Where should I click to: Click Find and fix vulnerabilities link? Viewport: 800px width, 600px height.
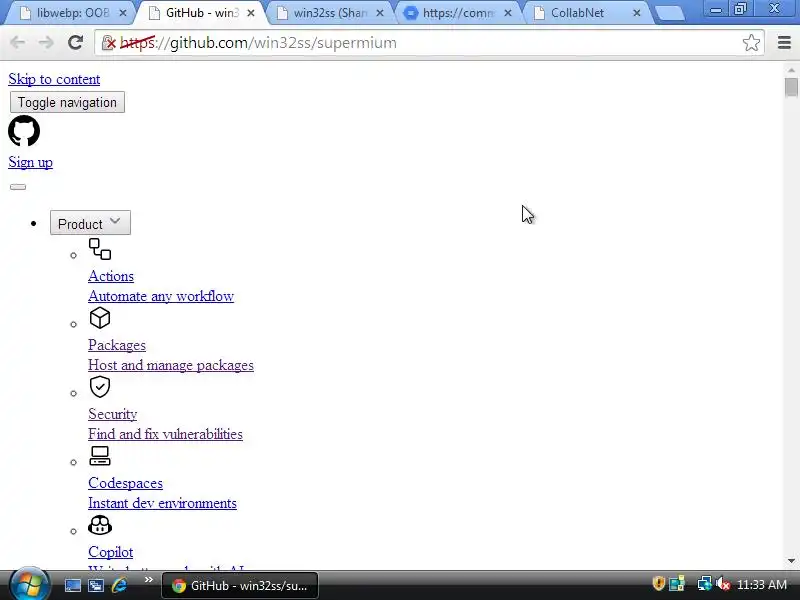tap(165, 434)
